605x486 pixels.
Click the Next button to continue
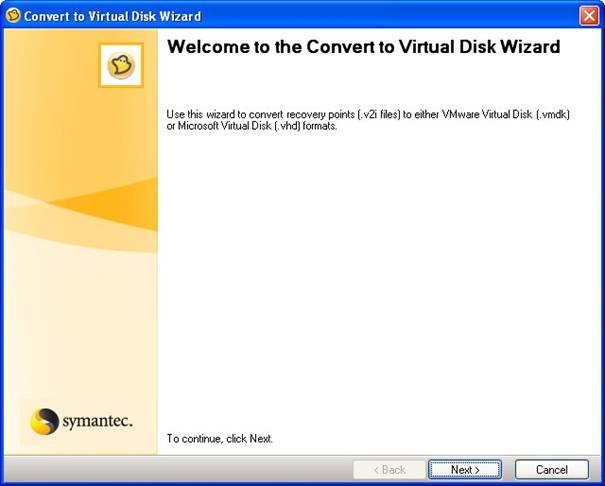(465, 469)
